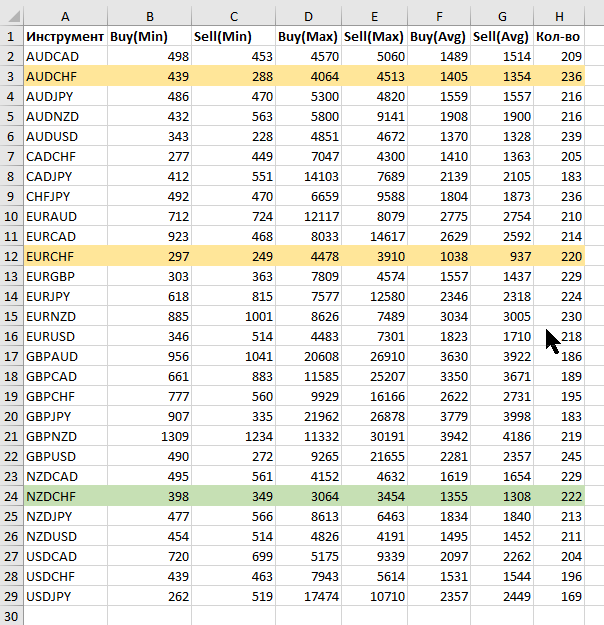Click Buy(Avg) value 1355 for NZDCHF
This screenshot has width=604, height=625.
pyautogui.click(x=439, y=496)
